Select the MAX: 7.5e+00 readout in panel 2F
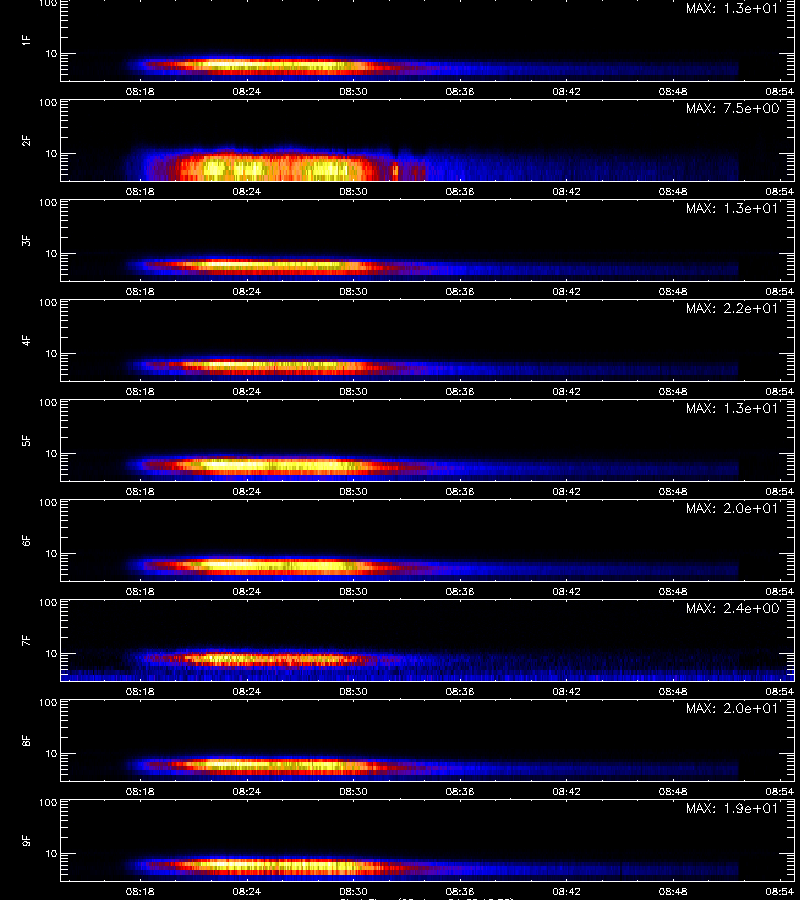The height and width of the screenshot is (900, 800). (732, 108)
